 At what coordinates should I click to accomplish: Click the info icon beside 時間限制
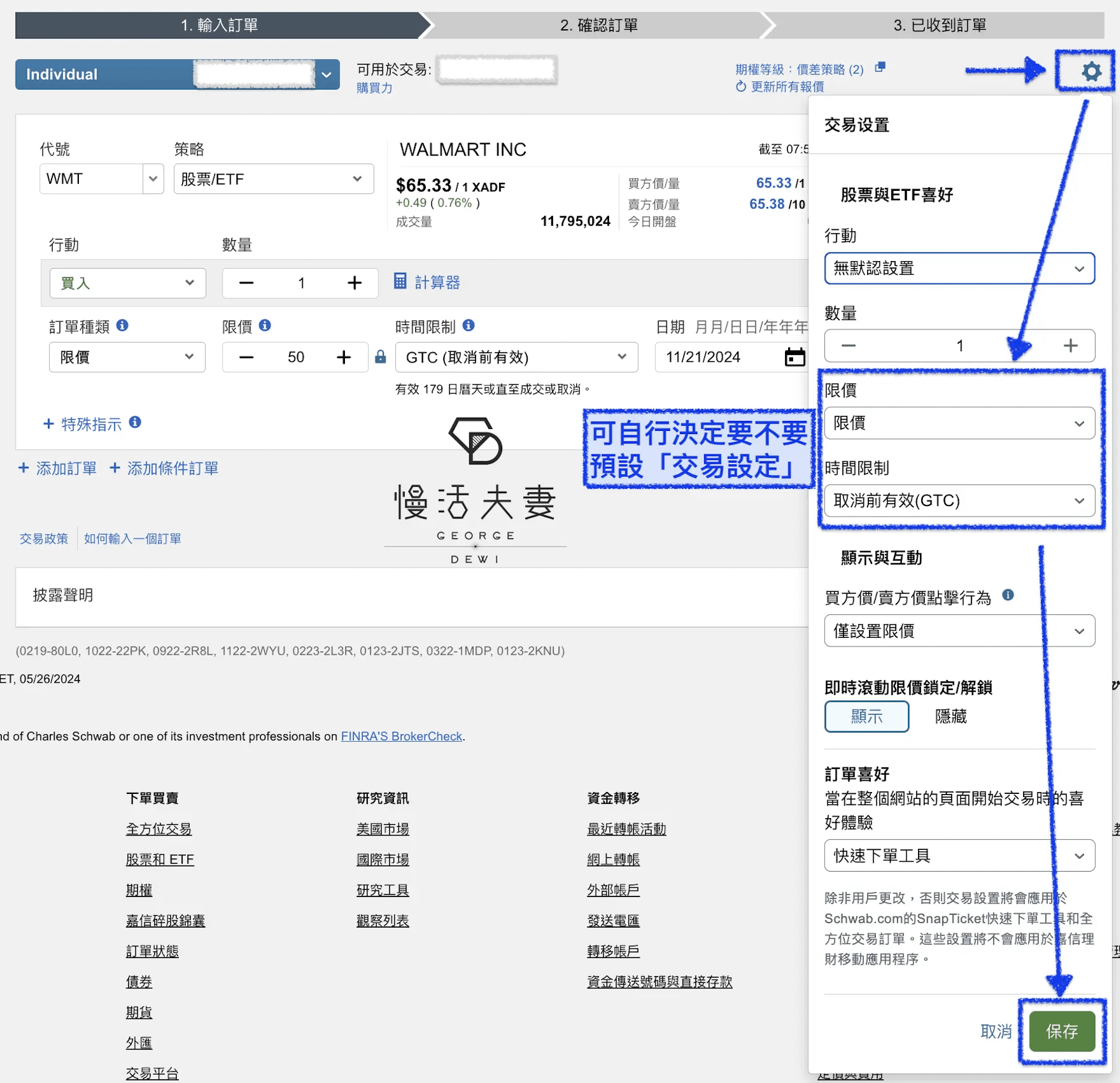469,325
